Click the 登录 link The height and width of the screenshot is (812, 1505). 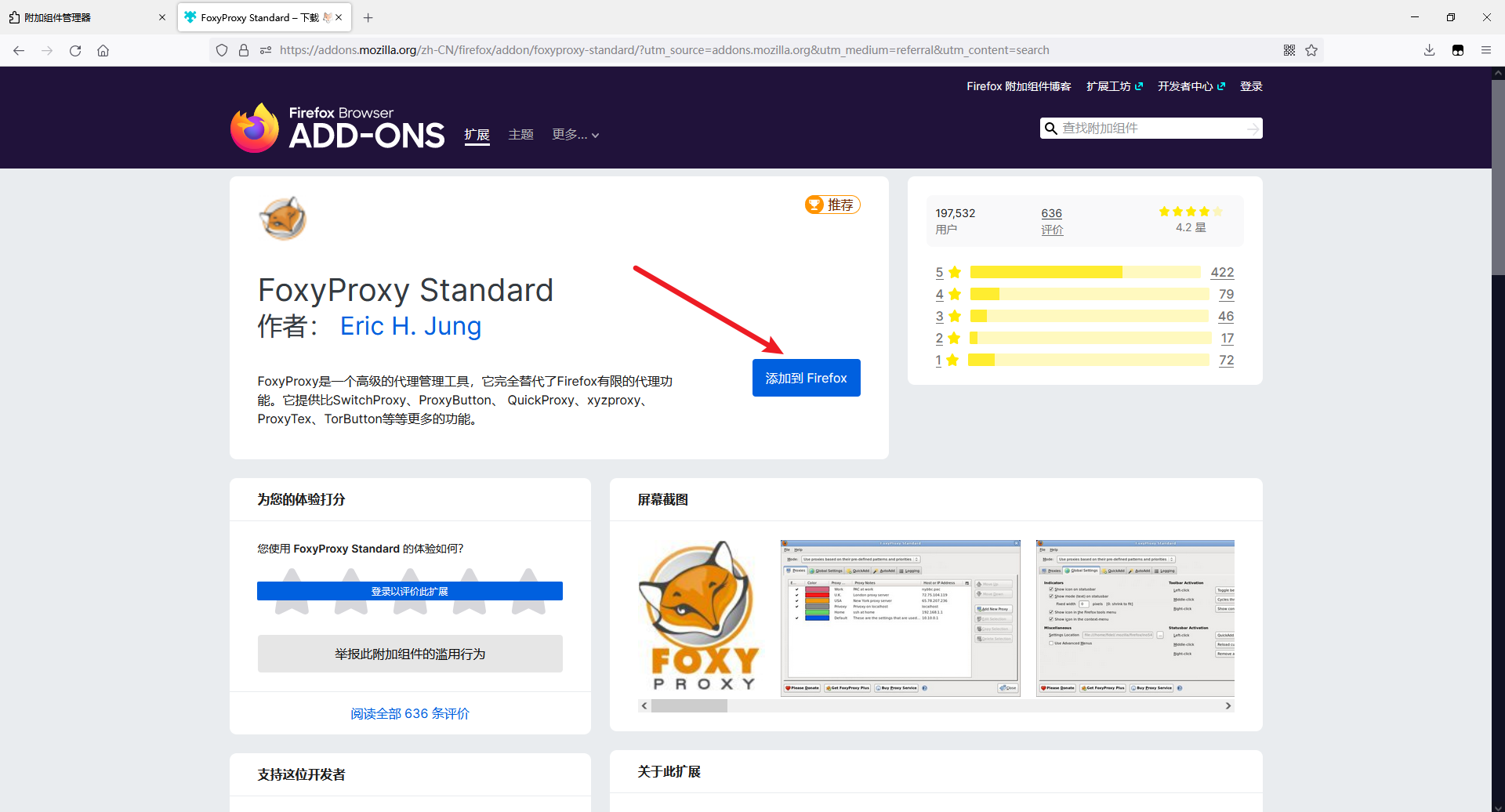coord(1251,86)
